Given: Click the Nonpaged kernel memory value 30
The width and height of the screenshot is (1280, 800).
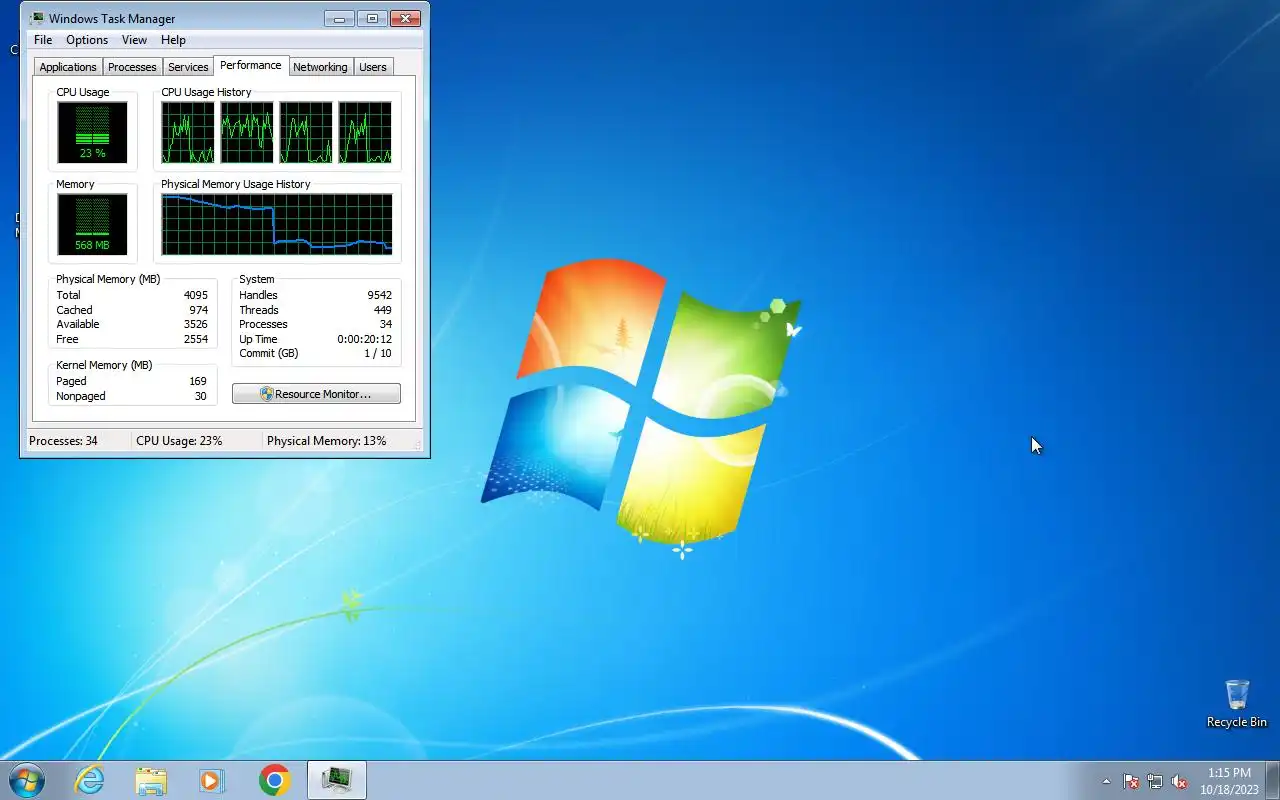Looking at the screenshot, I should [201, 396].
